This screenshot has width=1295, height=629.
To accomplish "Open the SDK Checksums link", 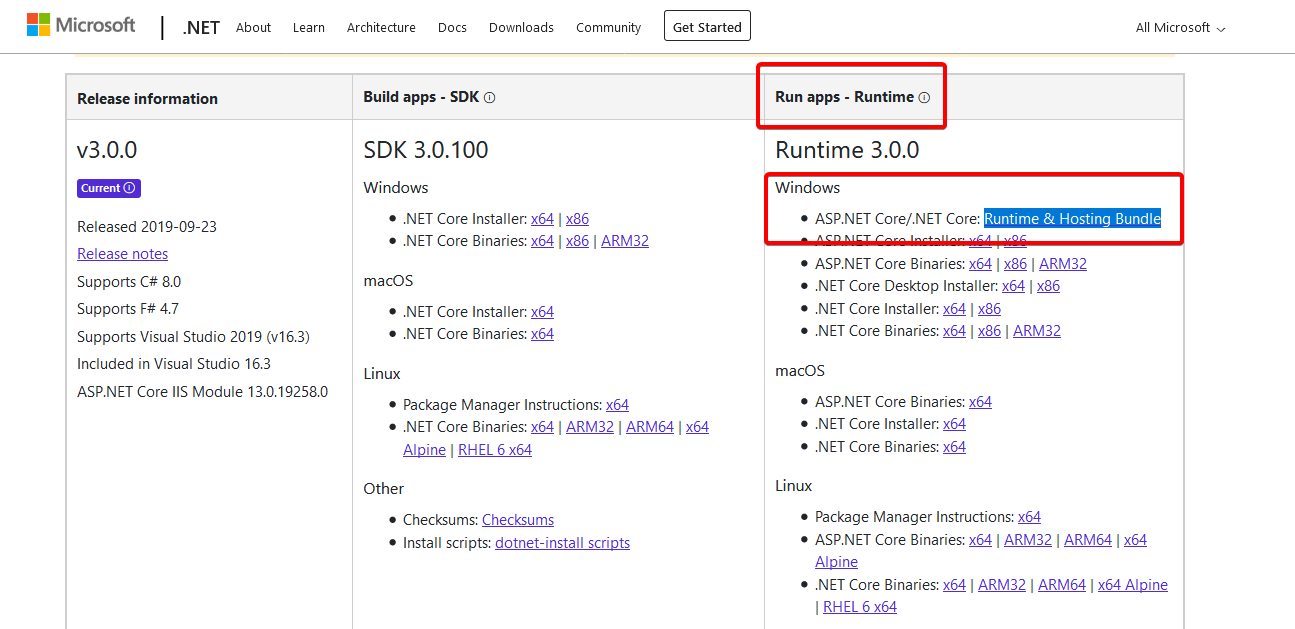I will [x=517, y=520].
